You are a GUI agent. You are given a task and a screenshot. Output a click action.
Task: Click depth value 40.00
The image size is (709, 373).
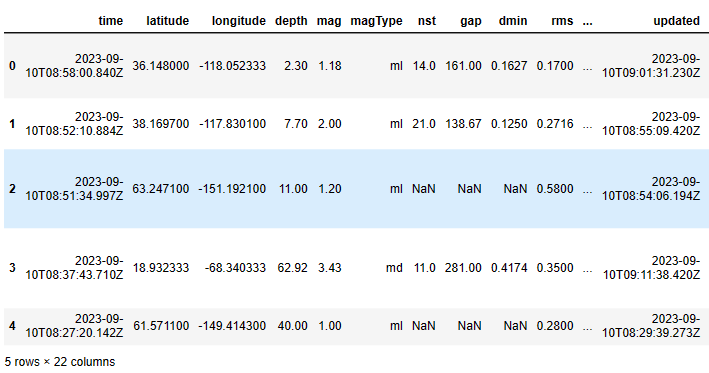click(293, 326)
